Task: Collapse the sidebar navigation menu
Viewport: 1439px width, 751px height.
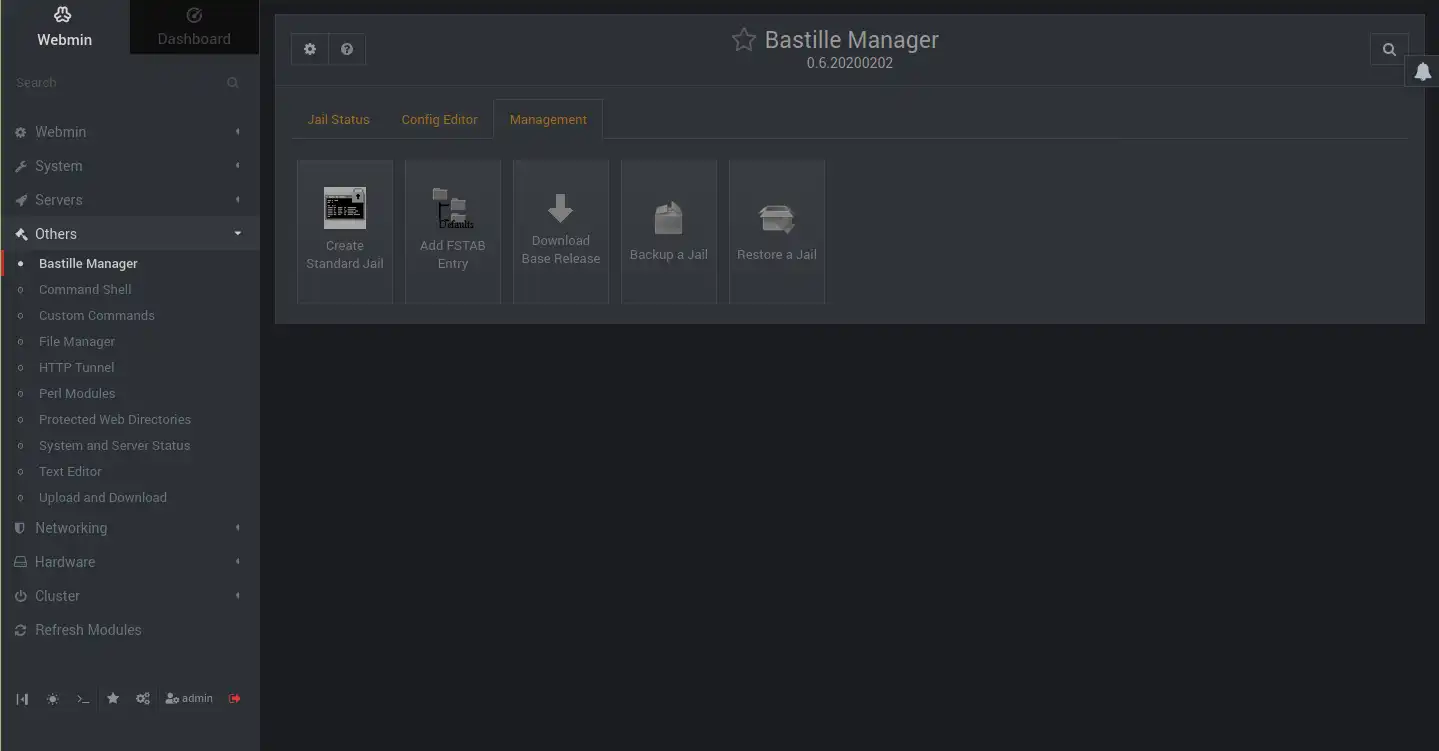Action: pos(22,699)
